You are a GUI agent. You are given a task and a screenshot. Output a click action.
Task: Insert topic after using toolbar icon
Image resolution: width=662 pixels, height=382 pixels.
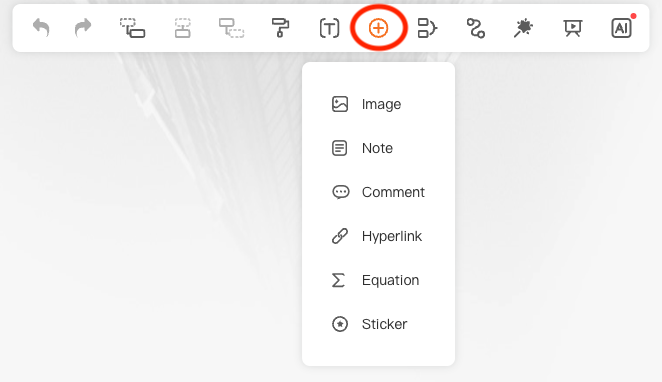[x=182, y=28]
